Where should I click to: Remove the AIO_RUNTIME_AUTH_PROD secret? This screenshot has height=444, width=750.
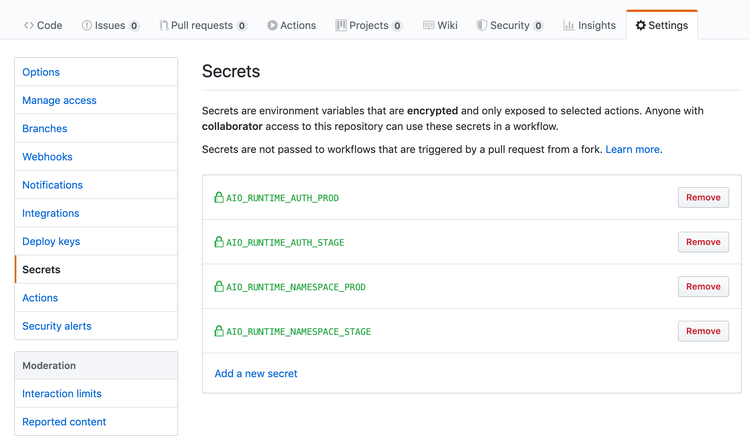click(703, 198)
